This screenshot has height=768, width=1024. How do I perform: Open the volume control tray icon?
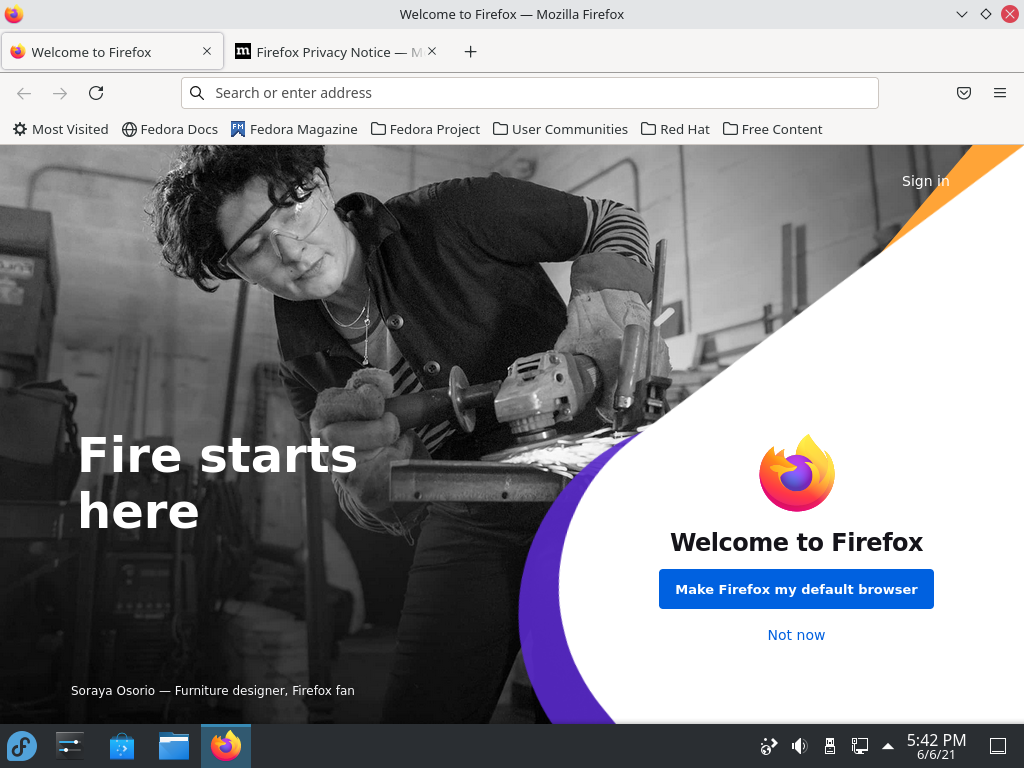[x=799, y=746]
